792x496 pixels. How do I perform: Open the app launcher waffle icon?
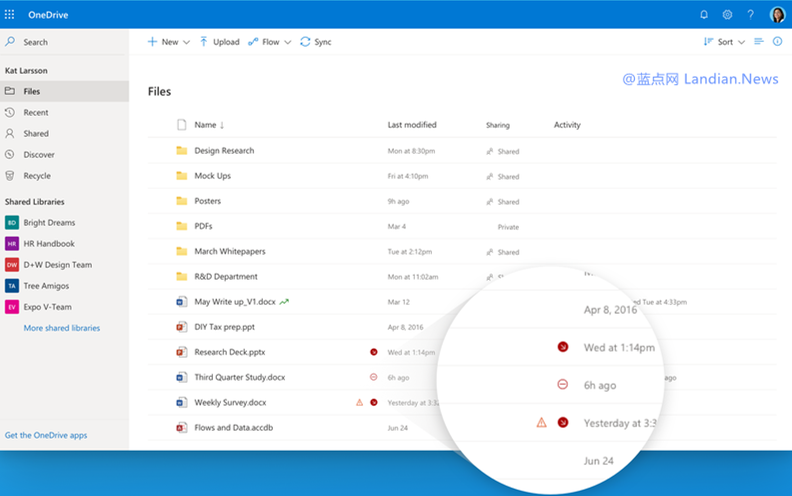click(10, 14)
